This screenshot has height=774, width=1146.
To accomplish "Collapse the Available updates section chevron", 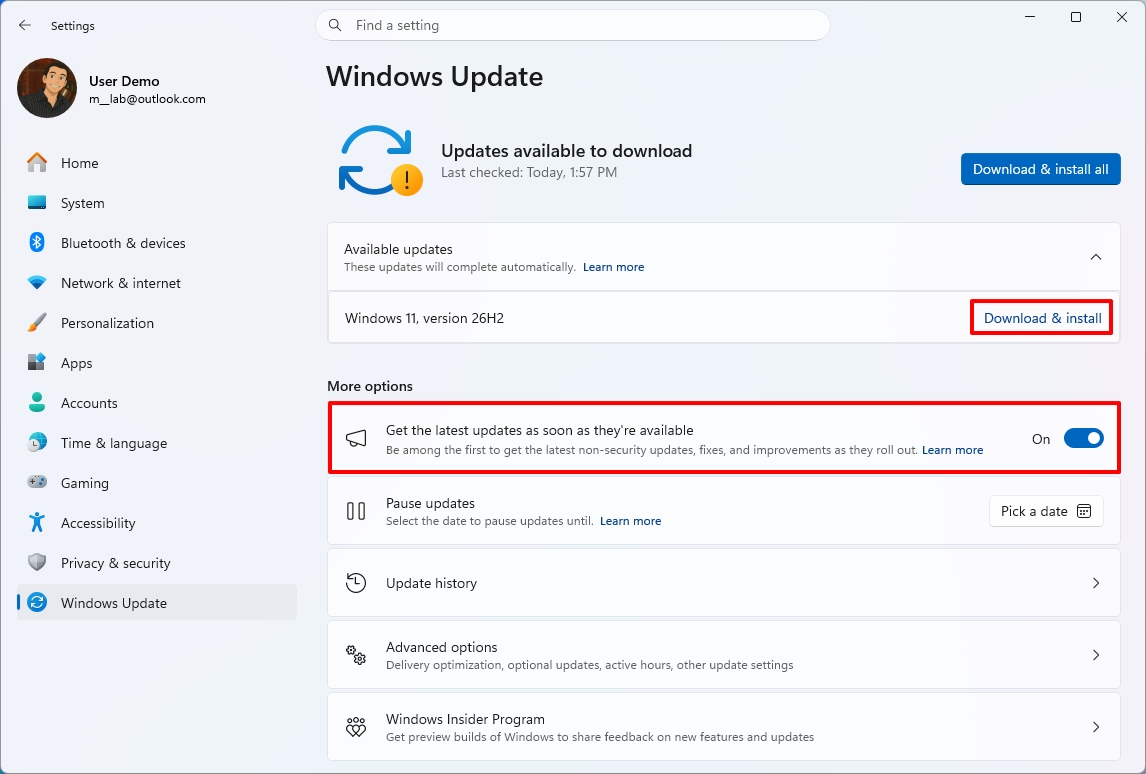I will pos(1096,257).
